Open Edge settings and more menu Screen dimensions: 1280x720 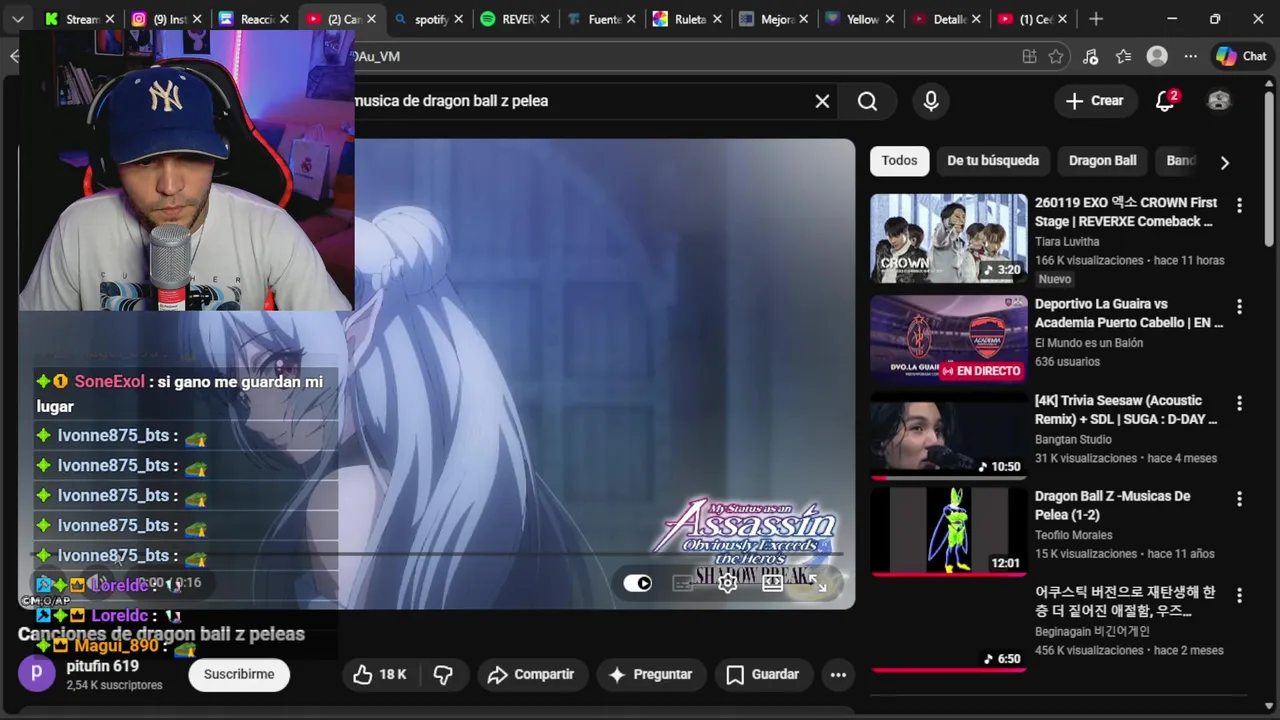point(1190,57)
